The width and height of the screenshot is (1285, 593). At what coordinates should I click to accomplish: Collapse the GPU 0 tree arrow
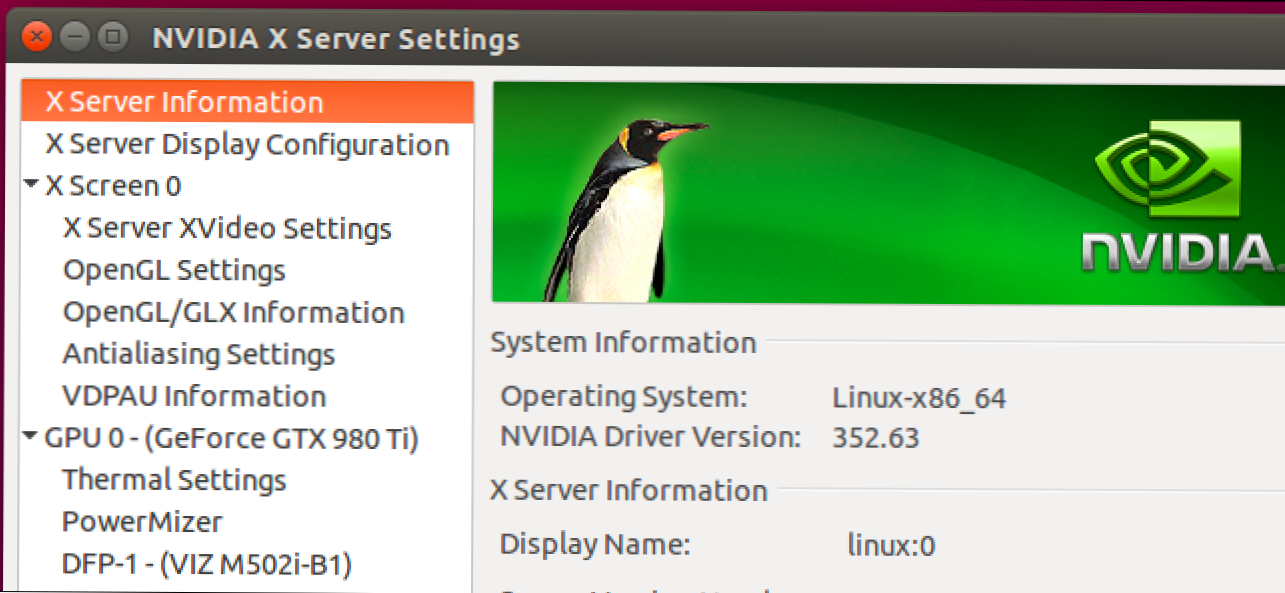(x=31, y=437)
